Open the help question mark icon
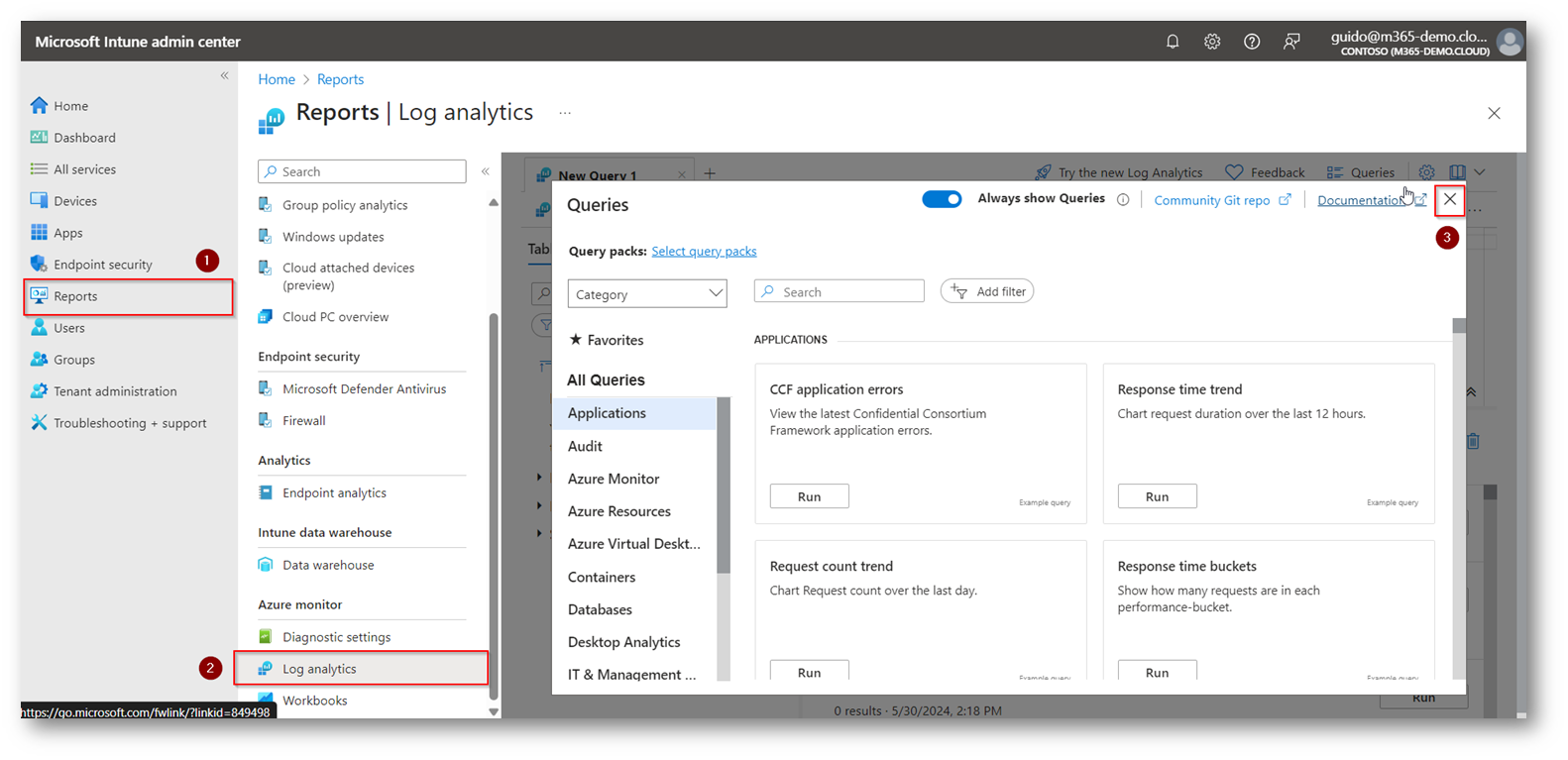Screen dimensions: 1568x760 [x=1252, y=42]
